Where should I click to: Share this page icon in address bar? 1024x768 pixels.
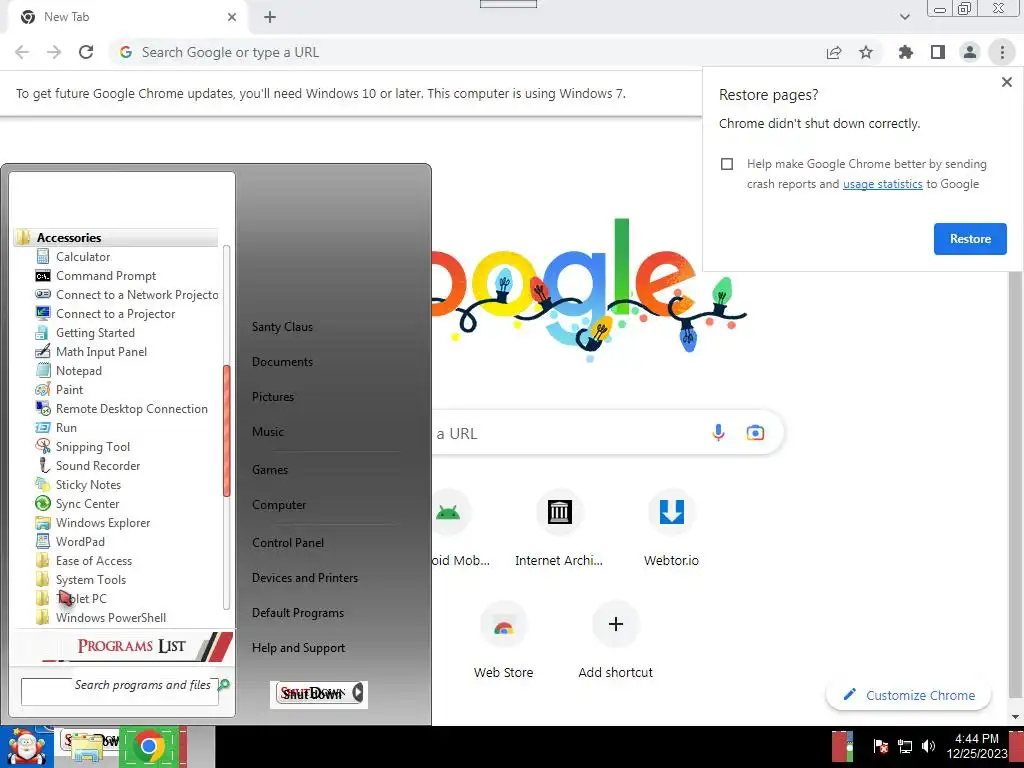pyautogui.click(x=834, y=52)
